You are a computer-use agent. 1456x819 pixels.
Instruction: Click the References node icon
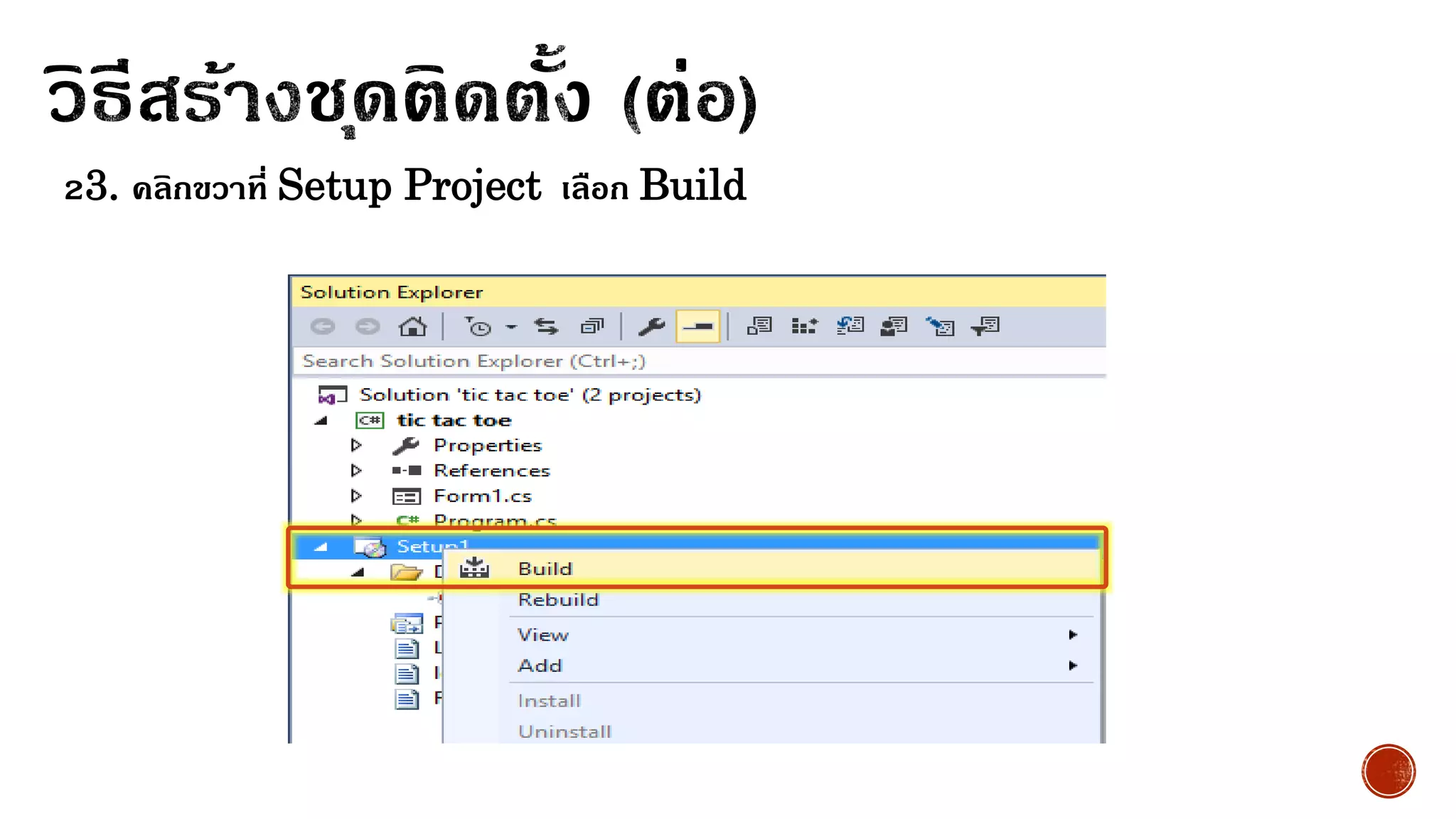(x=406, y=471)
